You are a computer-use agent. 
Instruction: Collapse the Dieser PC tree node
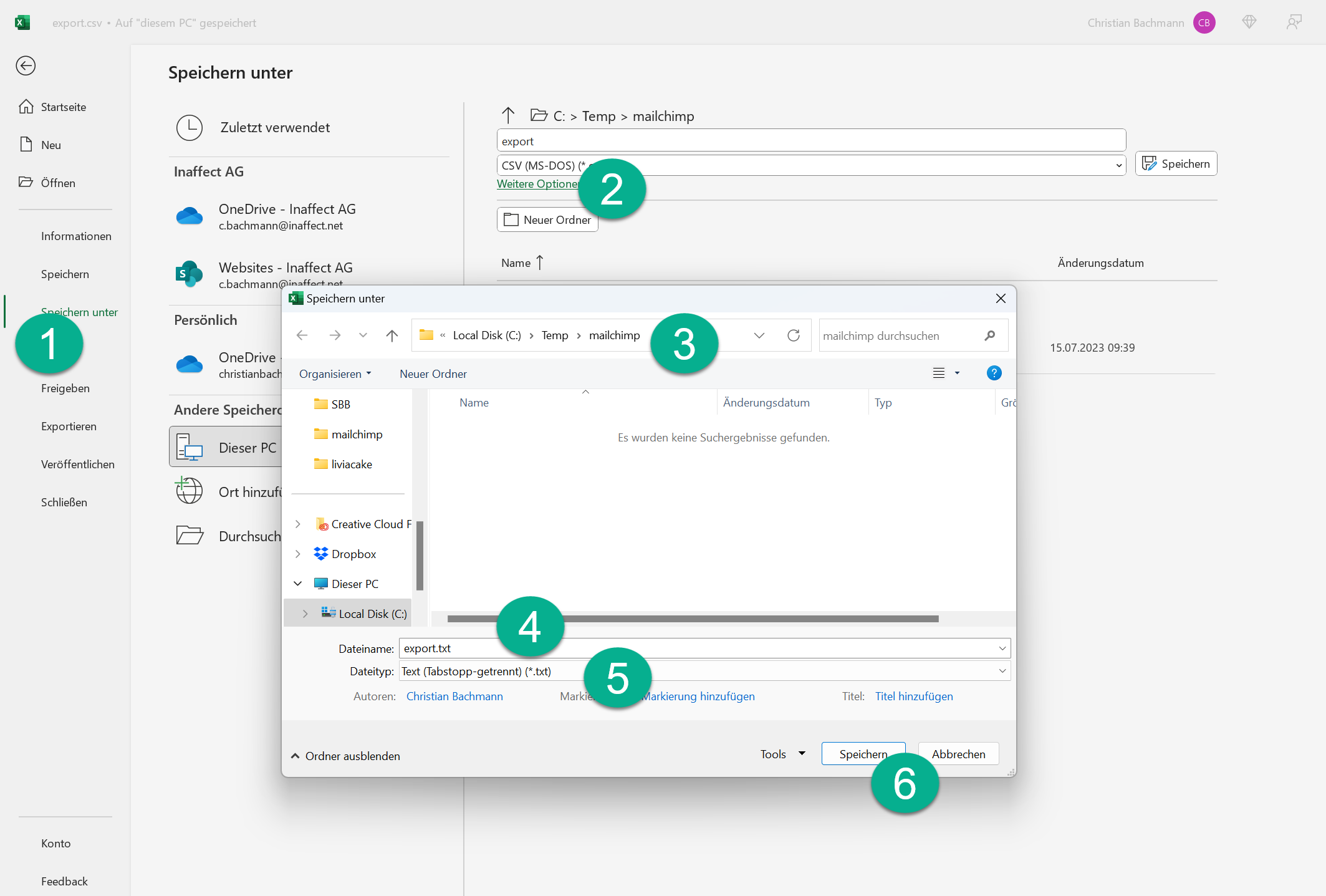click(x=298, y=584)
